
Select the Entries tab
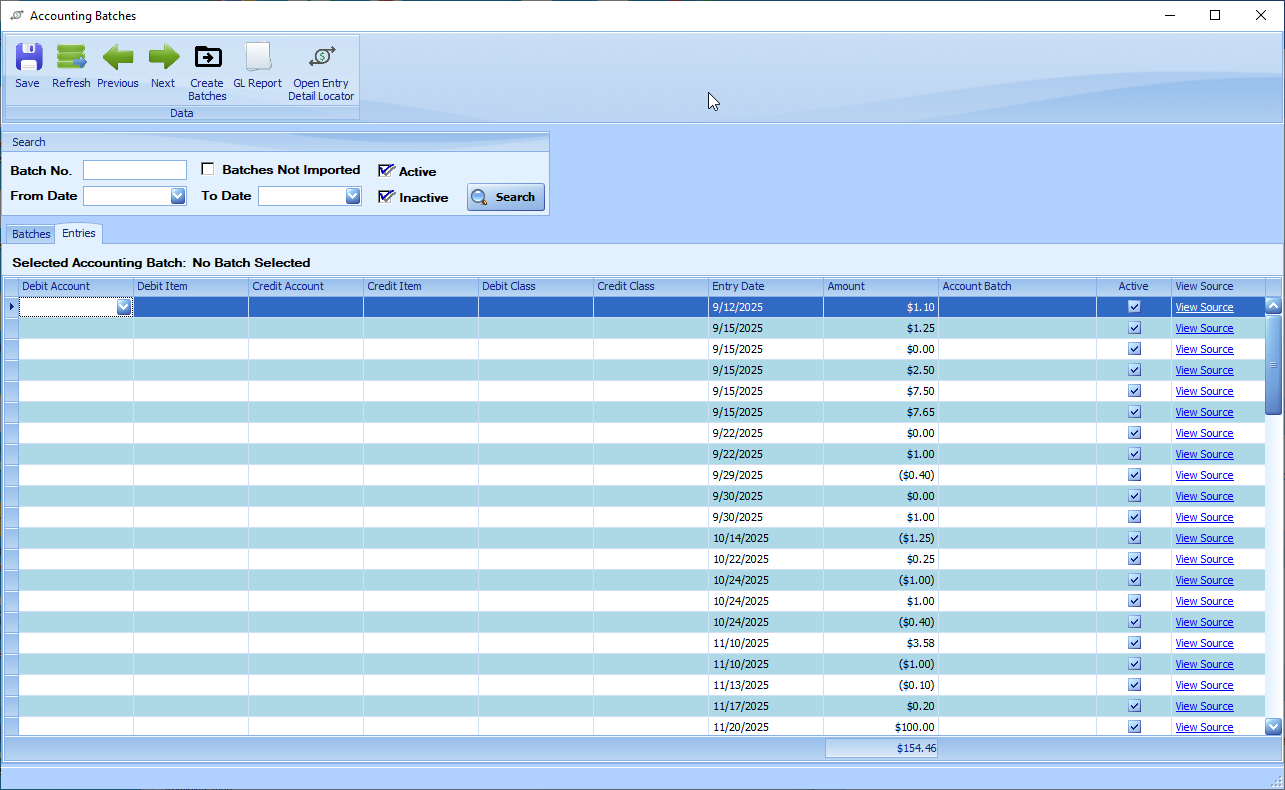tap(79, 233)
